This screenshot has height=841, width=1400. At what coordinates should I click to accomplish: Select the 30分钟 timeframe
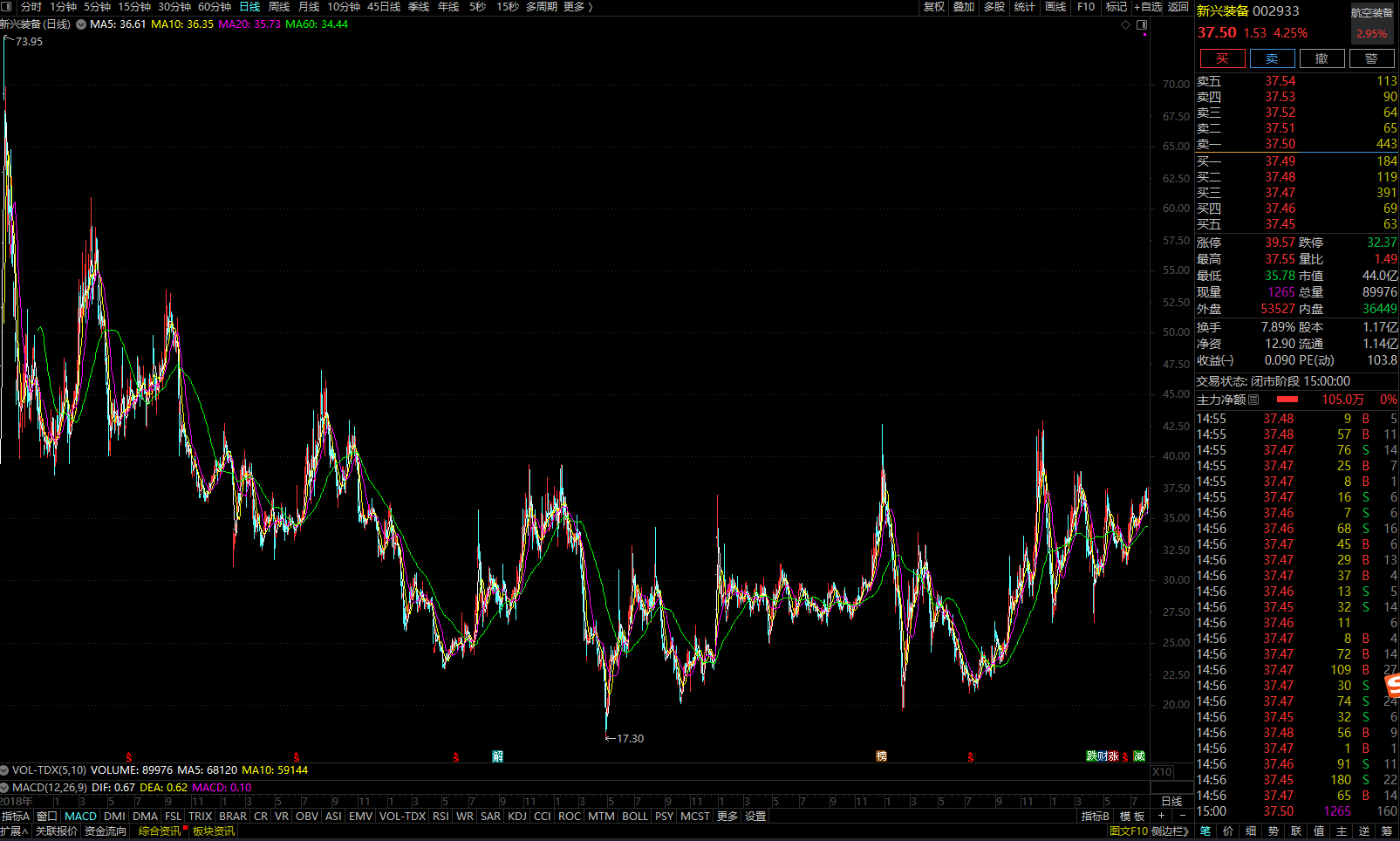174,7
